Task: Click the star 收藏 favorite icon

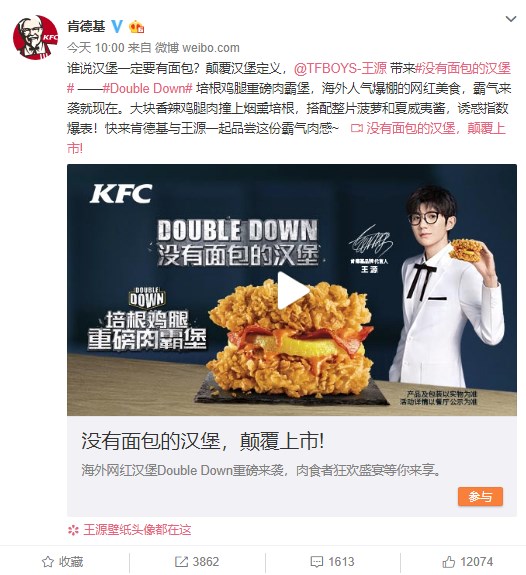Action: [48, 561]
